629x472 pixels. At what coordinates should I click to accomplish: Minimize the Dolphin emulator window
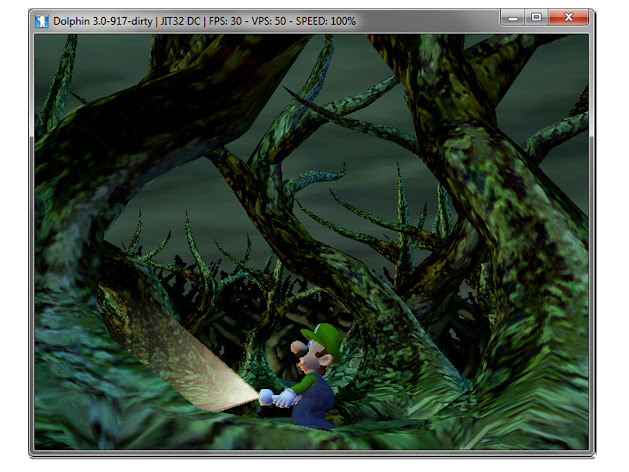(x=512, y=18)
